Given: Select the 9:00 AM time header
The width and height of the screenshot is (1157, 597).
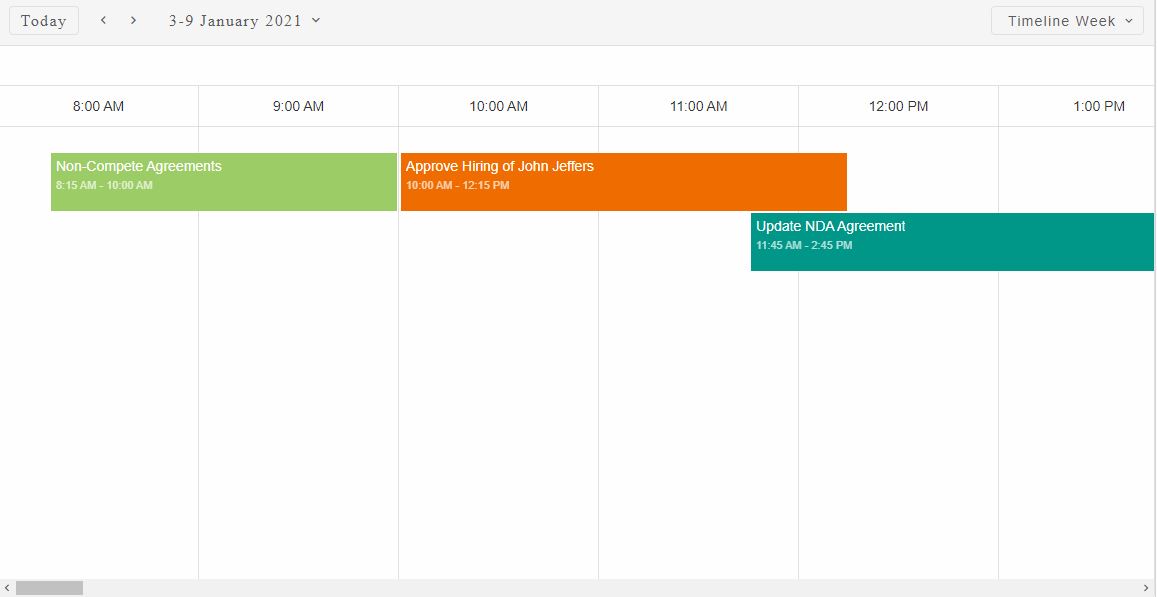Looking at the screenshot, I should [298, 106].
